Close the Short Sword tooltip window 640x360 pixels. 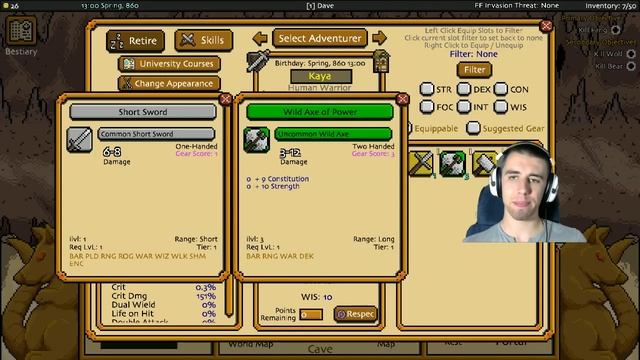point(225,99)
